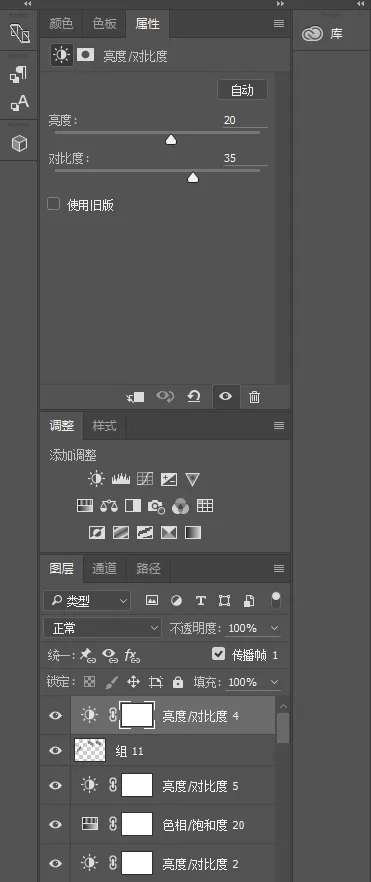
Task: Expand the 不透明度 opacity dropdown arrow
Action: click(274, 628)
